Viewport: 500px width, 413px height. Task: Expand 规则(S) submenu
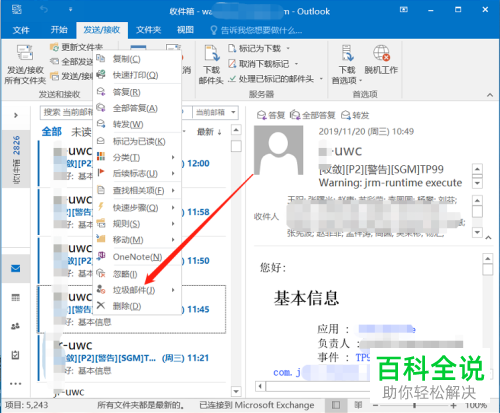(x=137, y=224)
